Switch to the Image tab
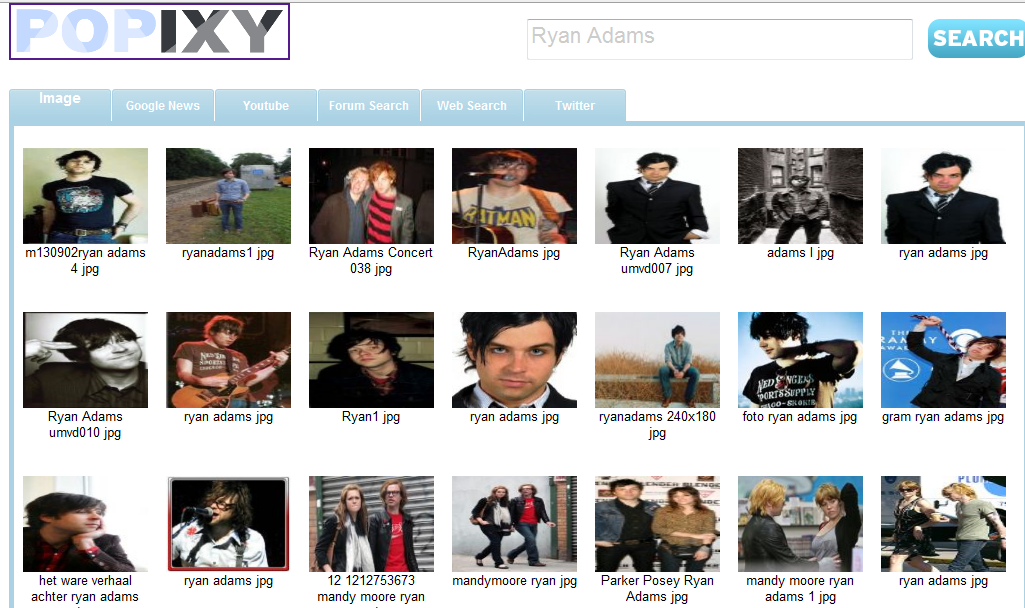1025x608 pixels. [60, 101]
